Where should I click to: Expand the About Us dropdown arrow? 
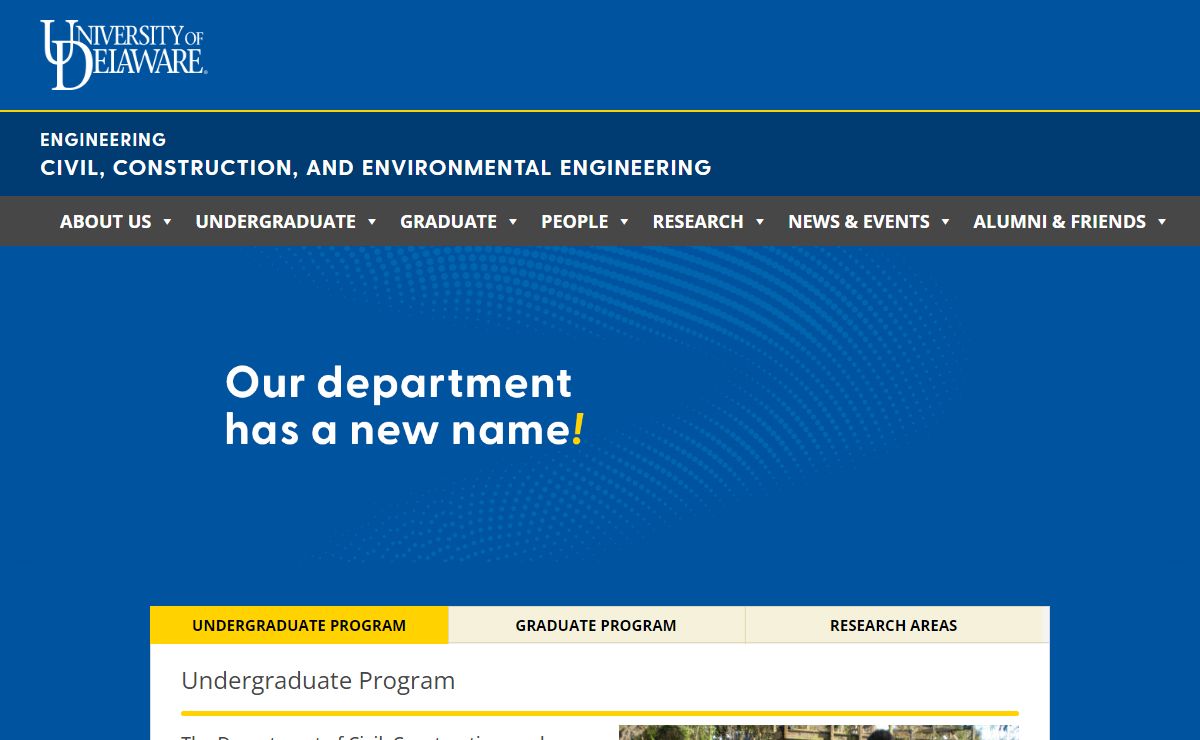coord(167,222)
